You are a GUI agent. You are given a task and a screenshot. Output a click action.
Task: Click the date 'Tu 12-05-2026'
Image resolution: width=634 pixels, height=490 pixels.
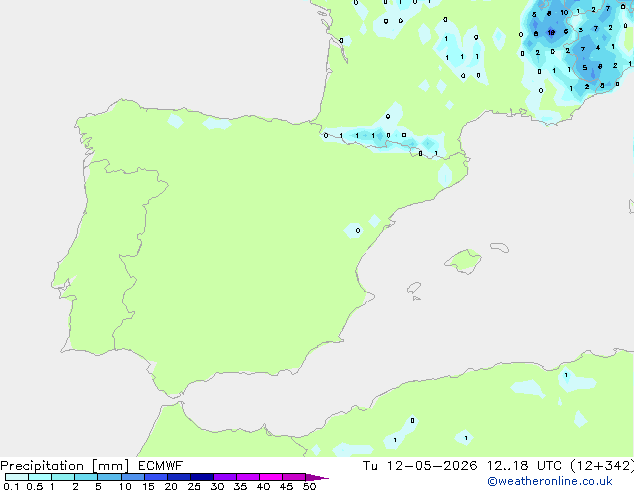coord(420,466)
